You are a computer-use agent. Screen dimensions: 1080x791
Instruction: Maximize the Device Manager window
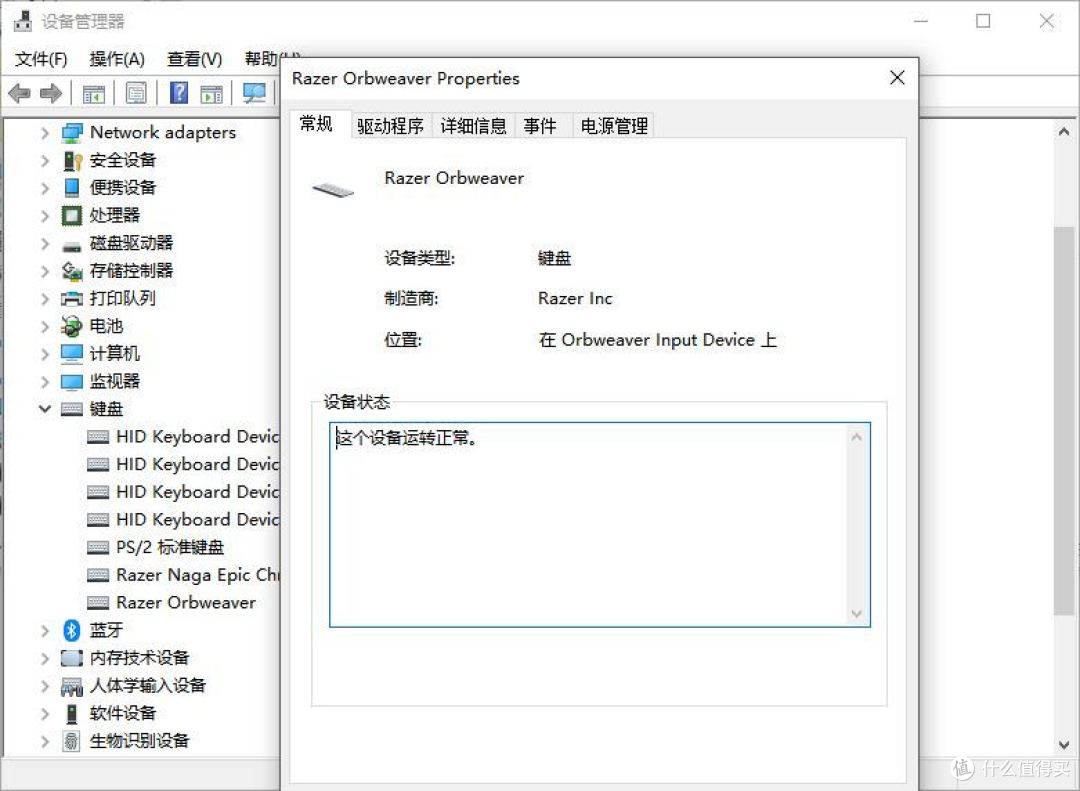[x=984, y=21]
